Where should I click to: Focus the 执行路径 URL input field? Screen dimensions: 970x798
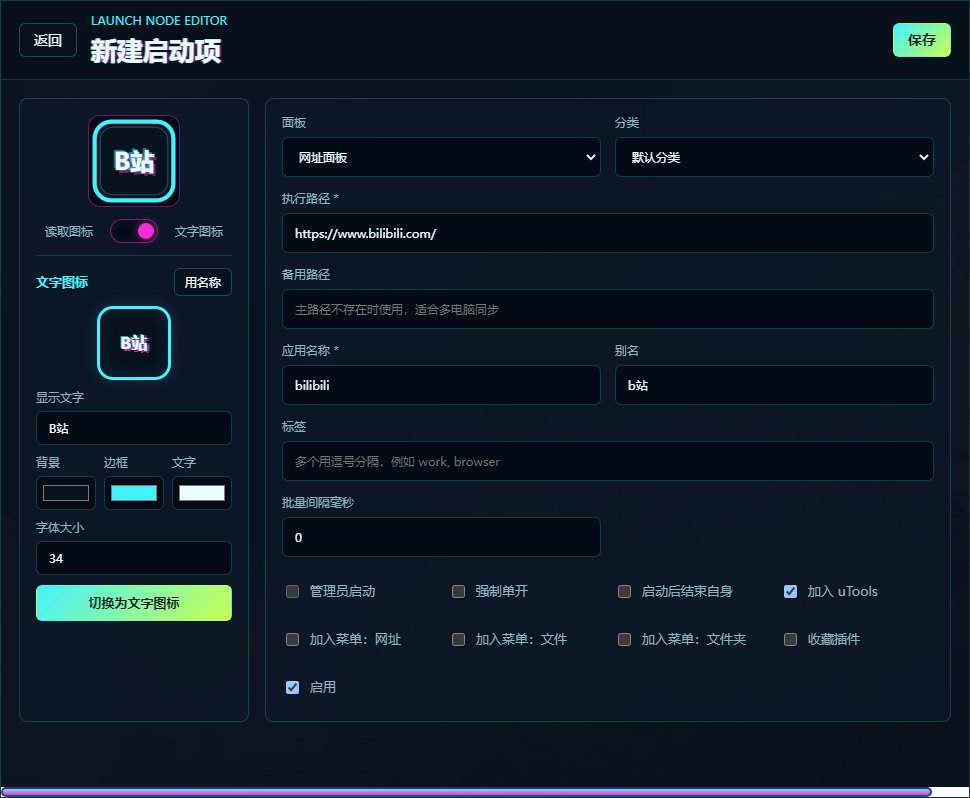click(607, 233)
